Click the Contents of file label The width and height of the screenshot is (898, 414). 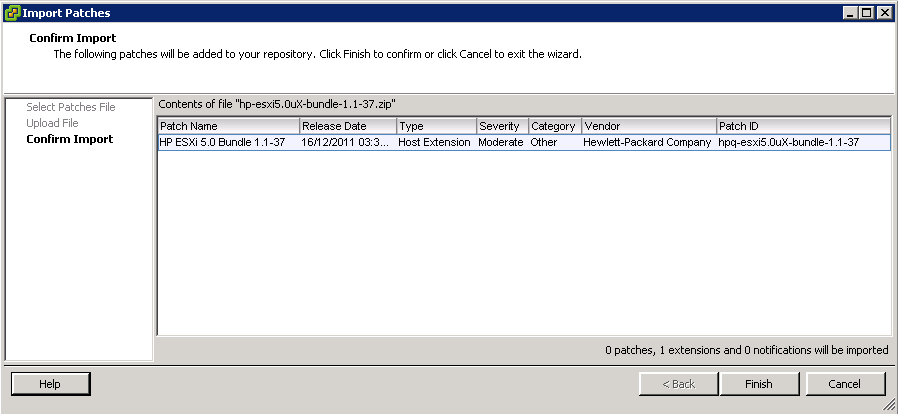(x=277, y=104)
